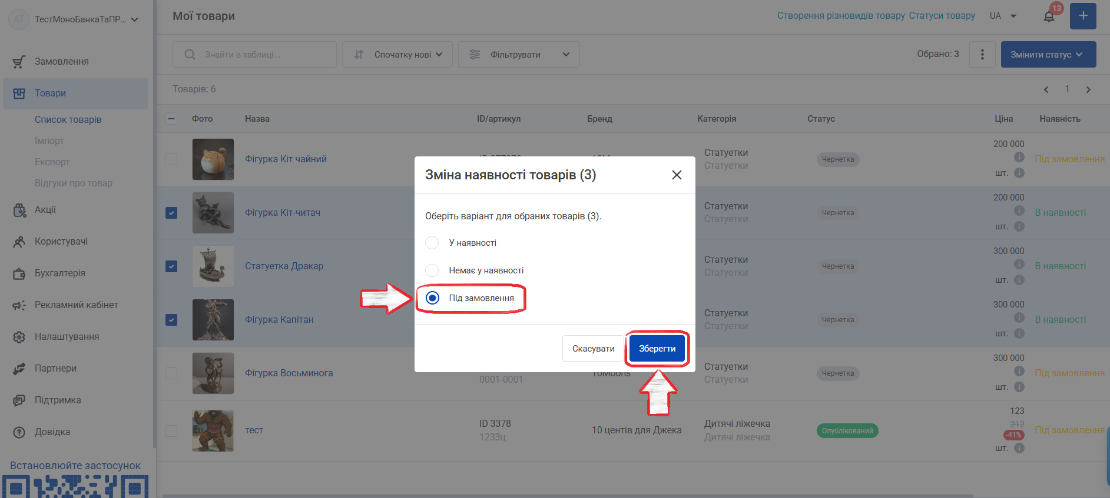Open the UA language dropdown
Screen dimensions: 1110x498
click(x=1003, y=16)
